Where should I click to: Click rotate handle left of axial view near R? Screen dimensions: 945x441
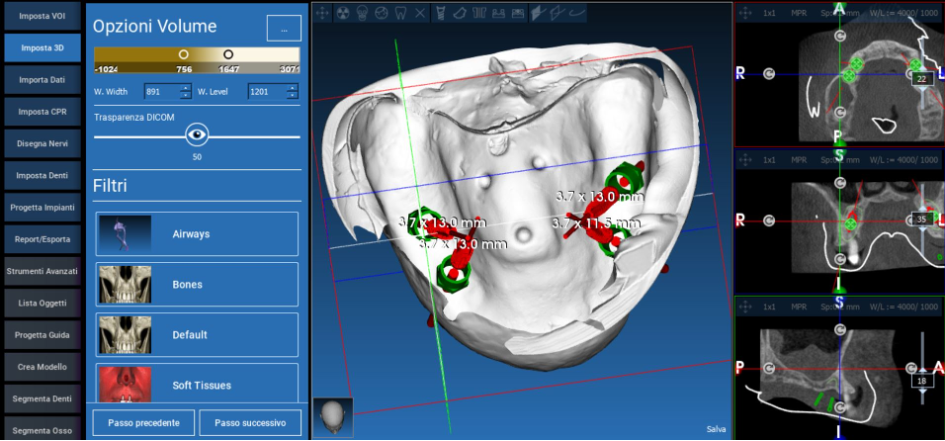tap(769, 74)
